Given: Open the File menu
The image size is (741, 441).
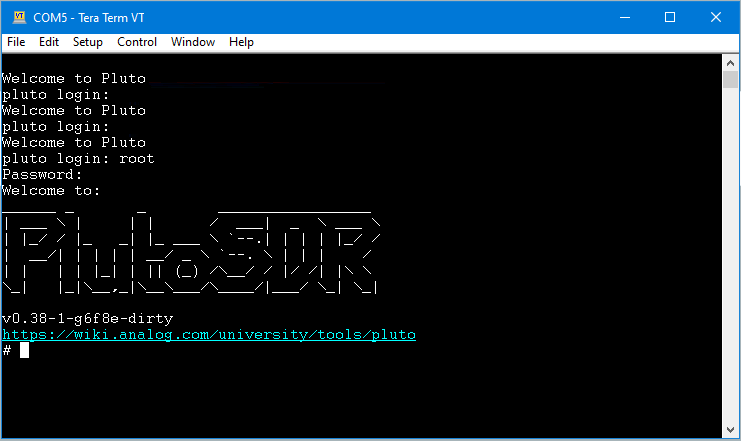Looking at the screenshot, I should coord(16,42).
